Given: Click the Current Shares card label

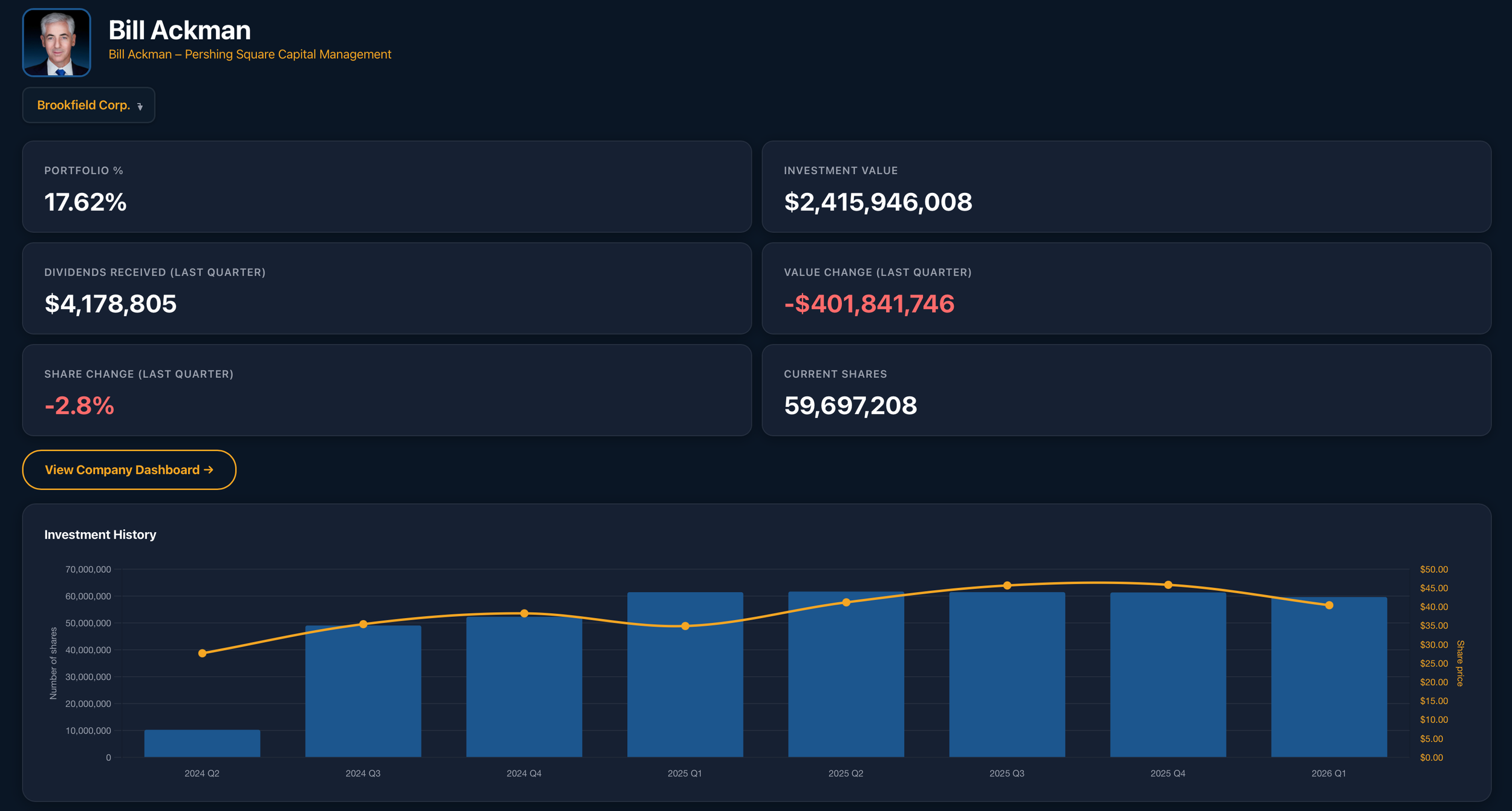Looking at the screenshot, I should coord(835,374).
